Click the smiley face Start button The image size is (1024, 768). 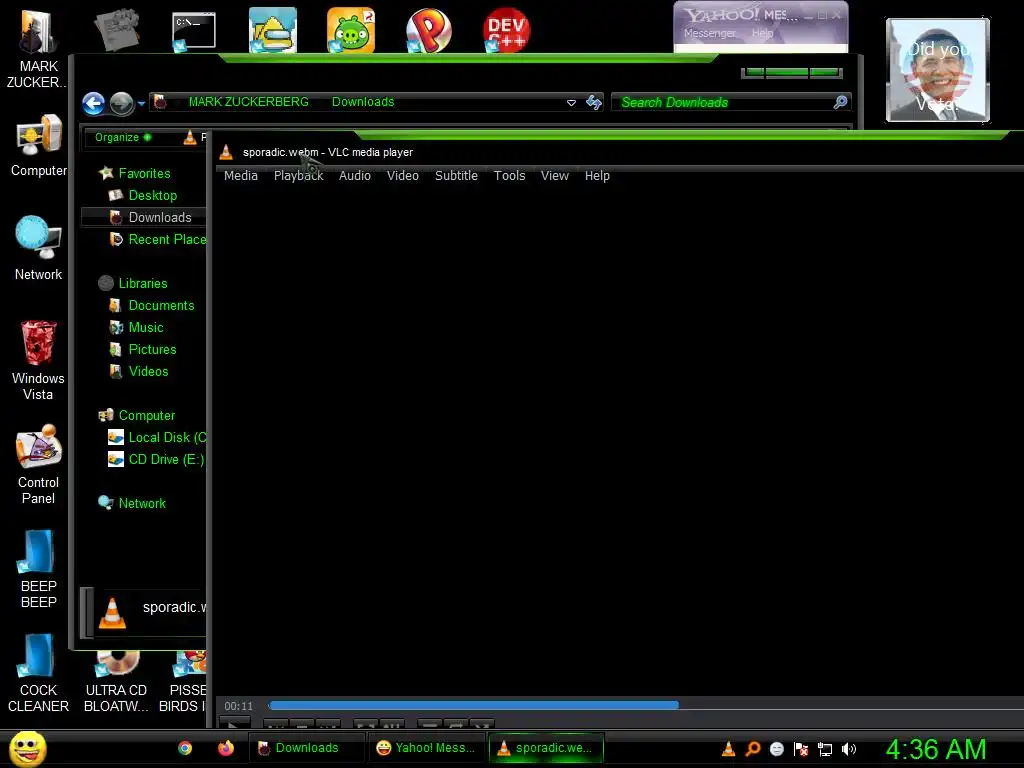pyautogui.click(x=27, y=748)
